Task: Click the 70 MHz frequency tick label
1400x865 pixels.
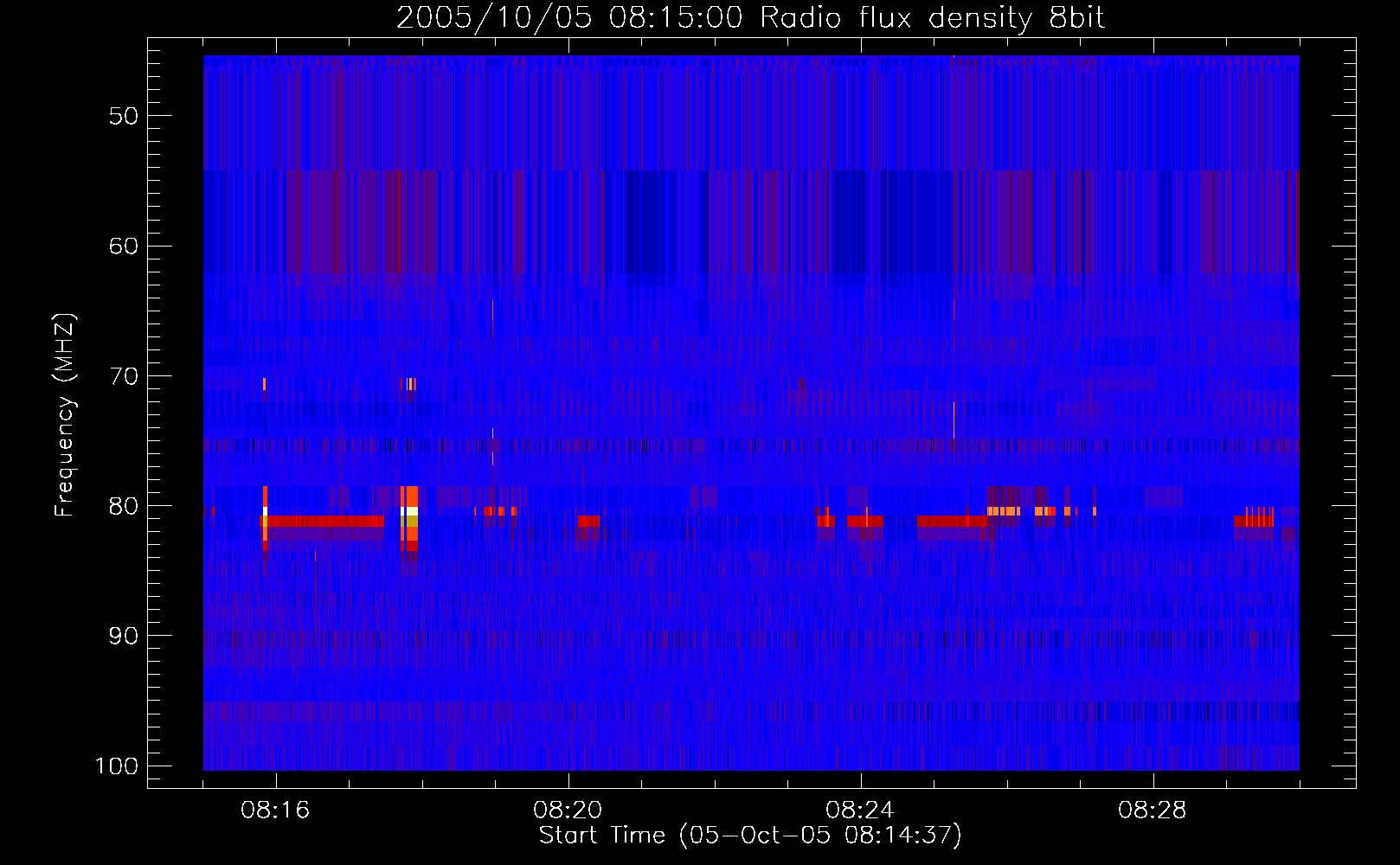Action: coord(124,376)
